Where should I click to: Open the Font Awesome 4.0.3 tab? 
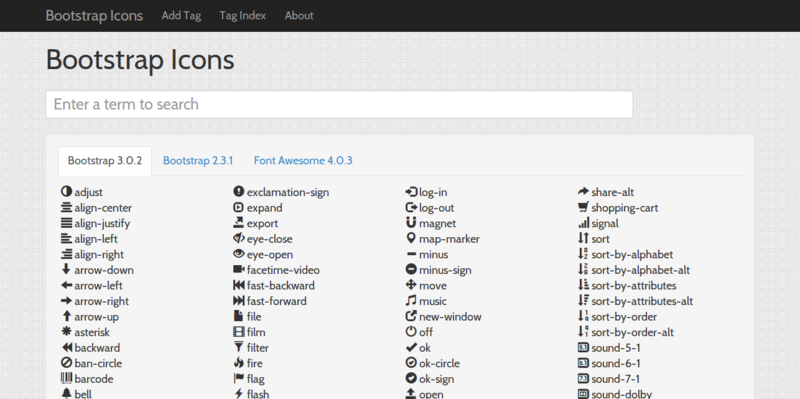tap(303, 161)
